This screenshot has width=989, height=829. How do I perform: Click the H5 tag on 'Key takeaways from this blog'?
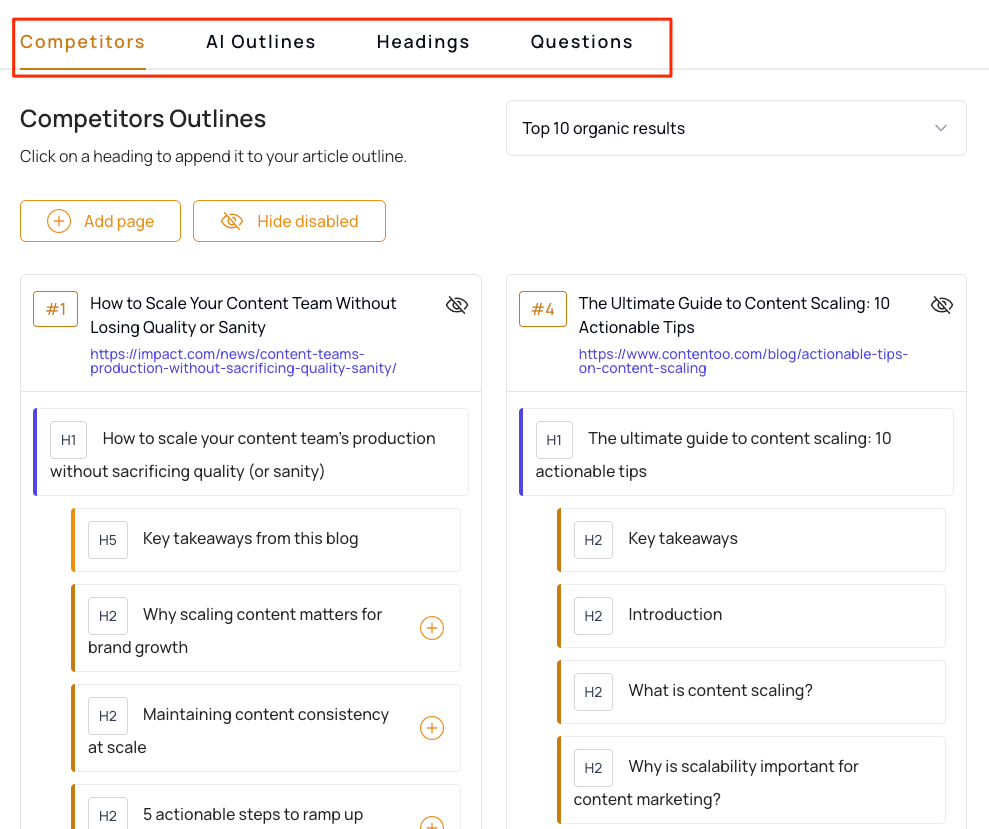pos(108,540)
